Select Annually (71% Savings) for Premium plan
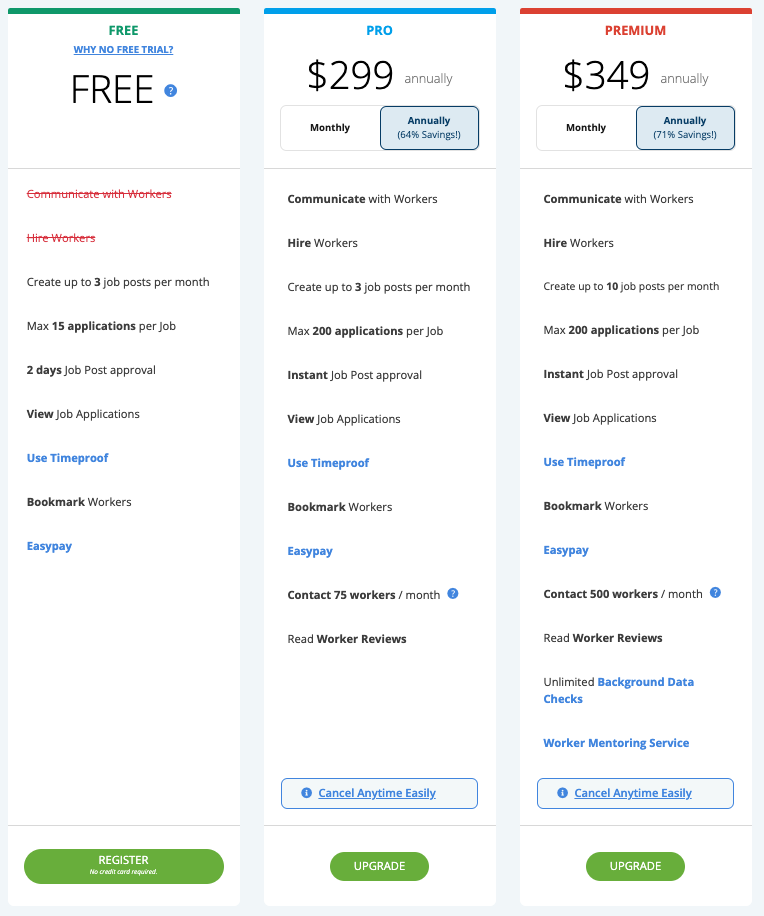764x916 pixels. tap(685, 127)
